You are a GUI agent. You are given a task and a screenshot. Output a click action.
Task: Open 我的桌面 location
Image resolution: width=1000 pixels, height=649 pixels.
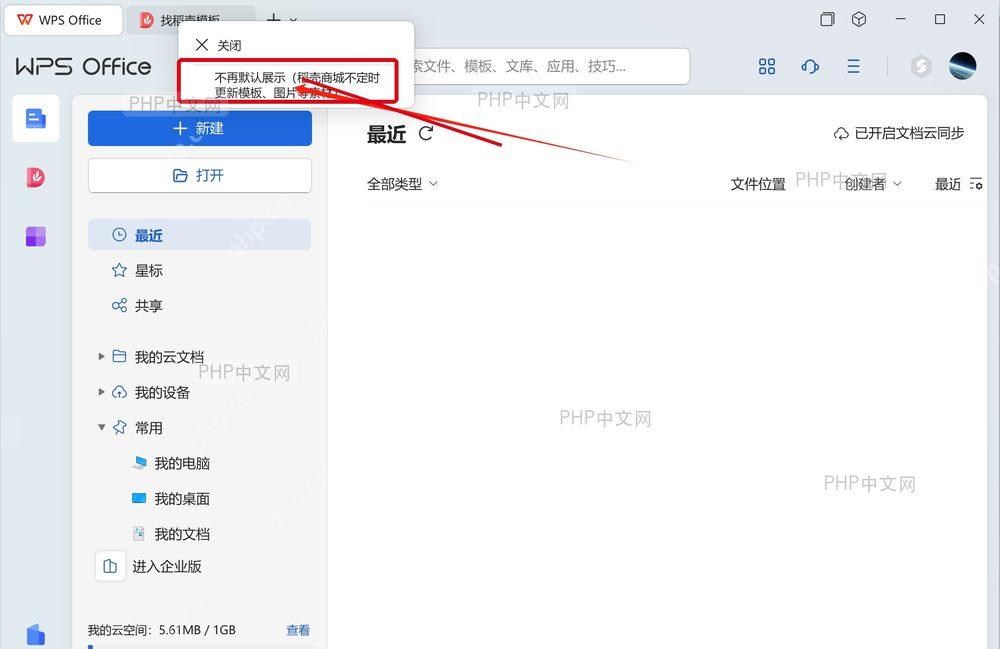(182, 499)
